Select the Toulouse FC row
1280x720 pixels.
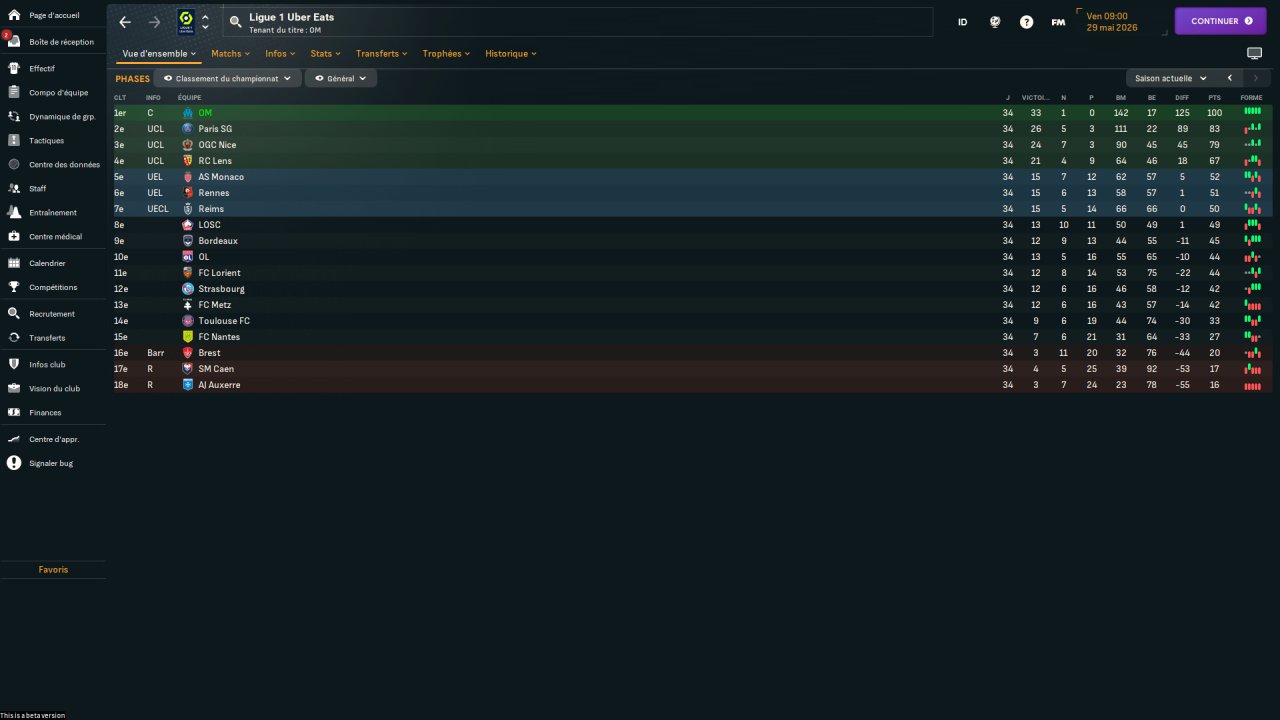(x=693, y=321)
